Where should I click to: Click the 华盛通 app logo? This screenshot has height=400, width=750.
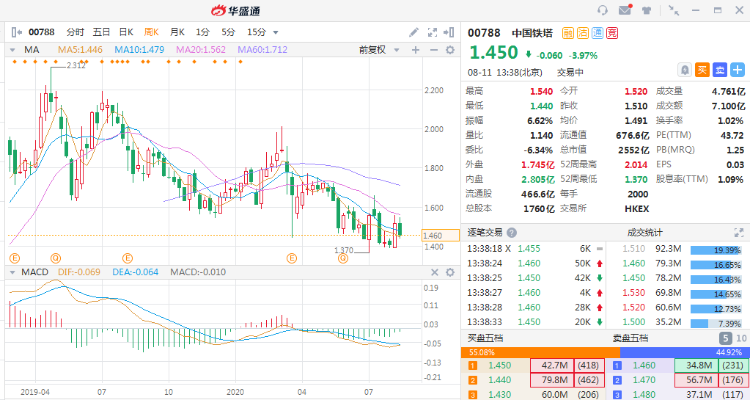[235, 11]
